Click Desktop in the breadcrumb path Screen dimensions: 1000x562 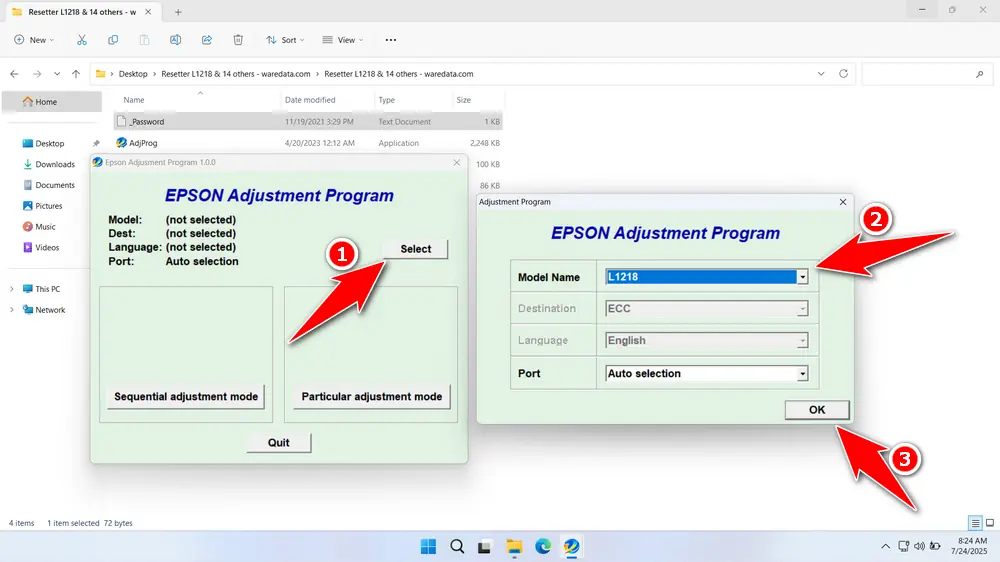click(x=133, y=74)
